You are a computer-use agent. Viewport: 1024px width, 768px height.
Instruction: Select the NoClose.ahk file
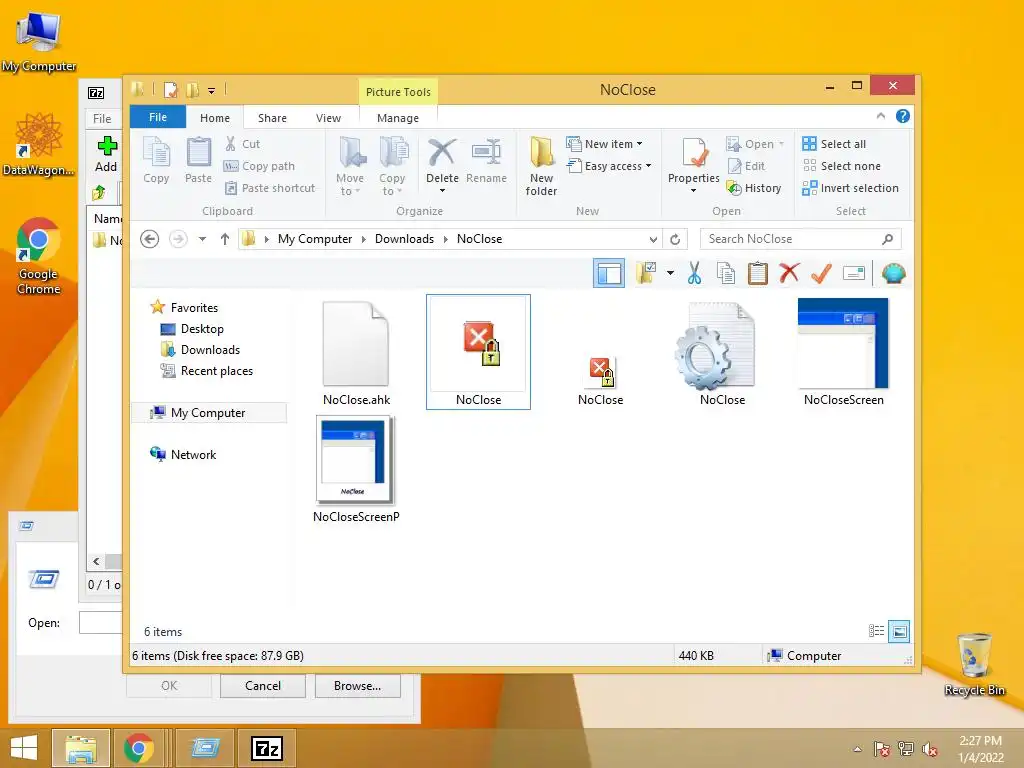point(356,353)
